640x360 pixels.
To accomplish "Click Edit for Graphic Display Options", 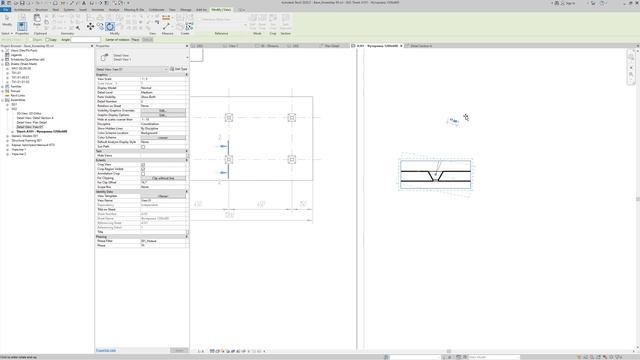I will click(x=163, y=115).
